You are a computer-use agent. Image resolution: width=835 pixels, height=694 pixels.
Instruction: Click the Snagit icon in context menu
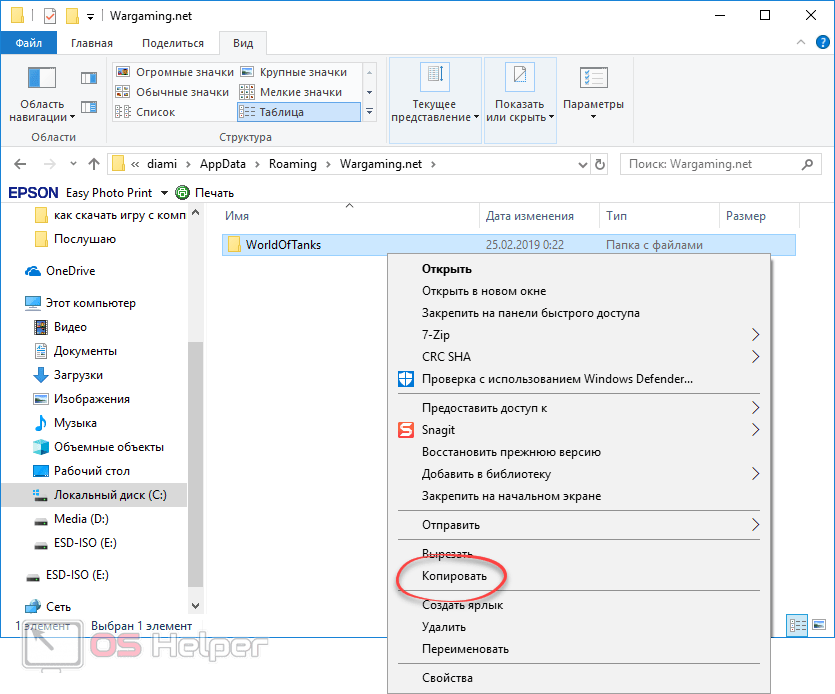click(x=405, y=430)
